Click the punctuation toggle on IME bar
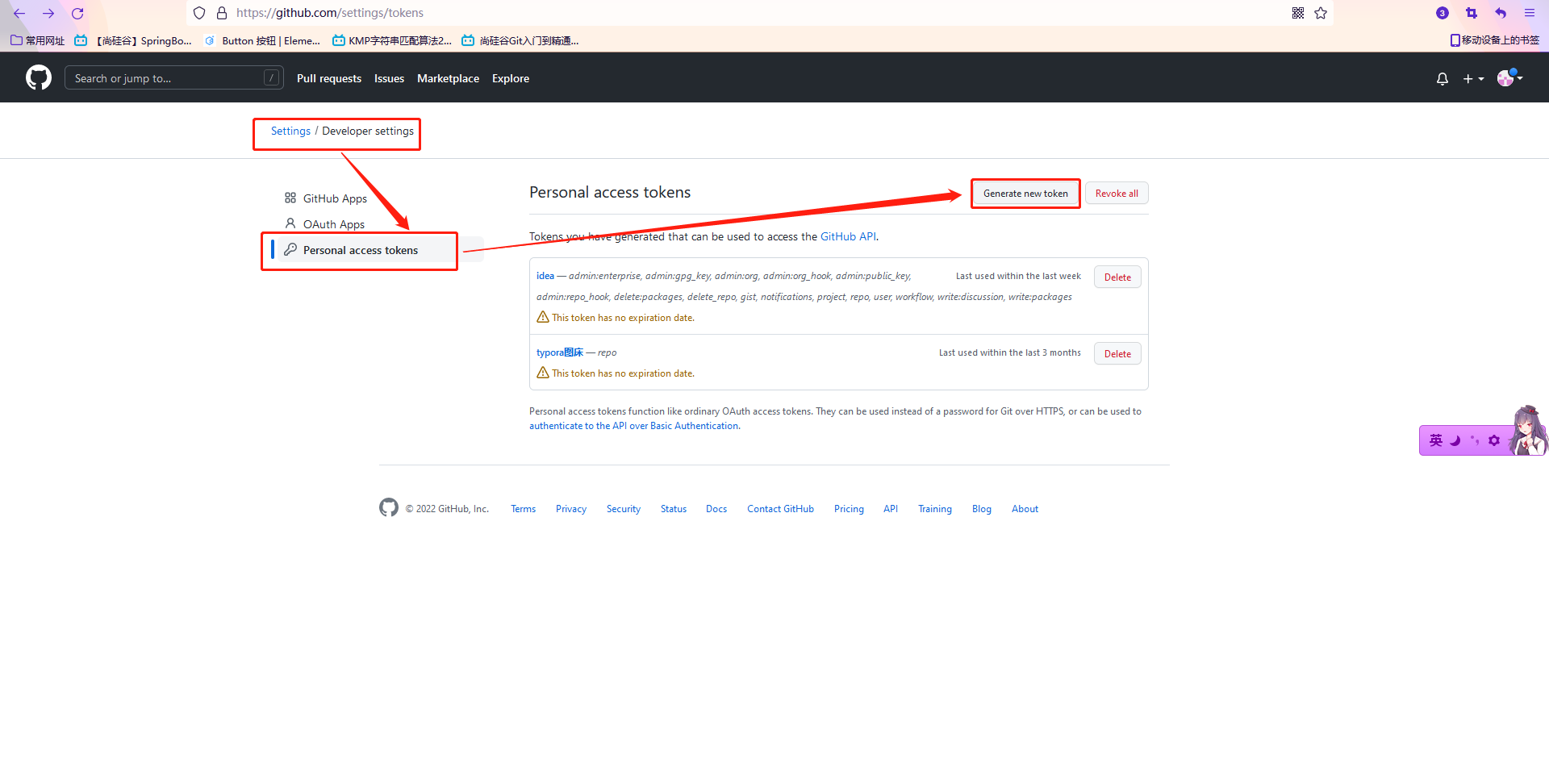Viewport: 1549px width, 784px height. click(1475, 440)
